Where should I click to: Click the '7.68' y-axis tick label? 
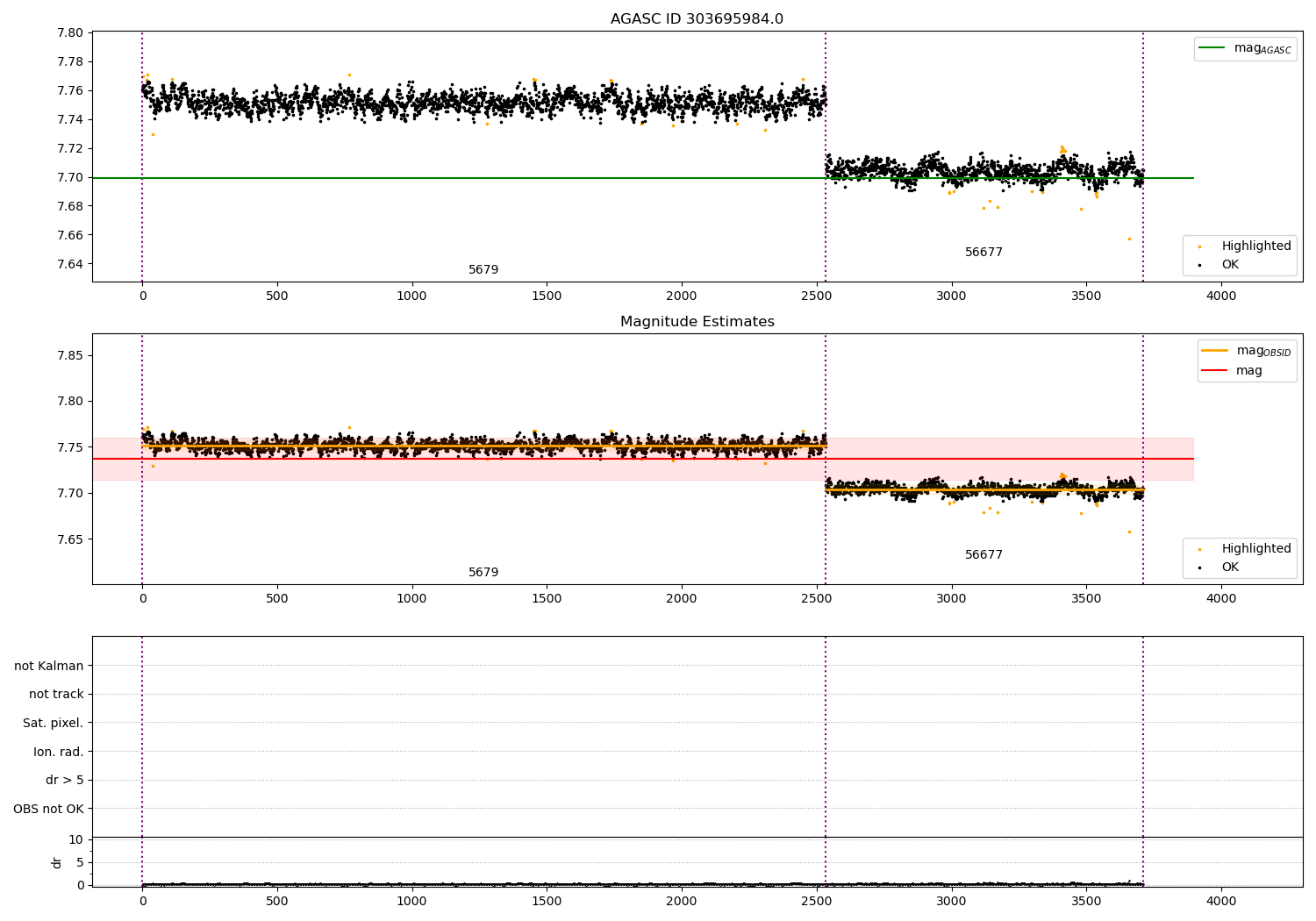pyautogui.click(x=70, y=206)
